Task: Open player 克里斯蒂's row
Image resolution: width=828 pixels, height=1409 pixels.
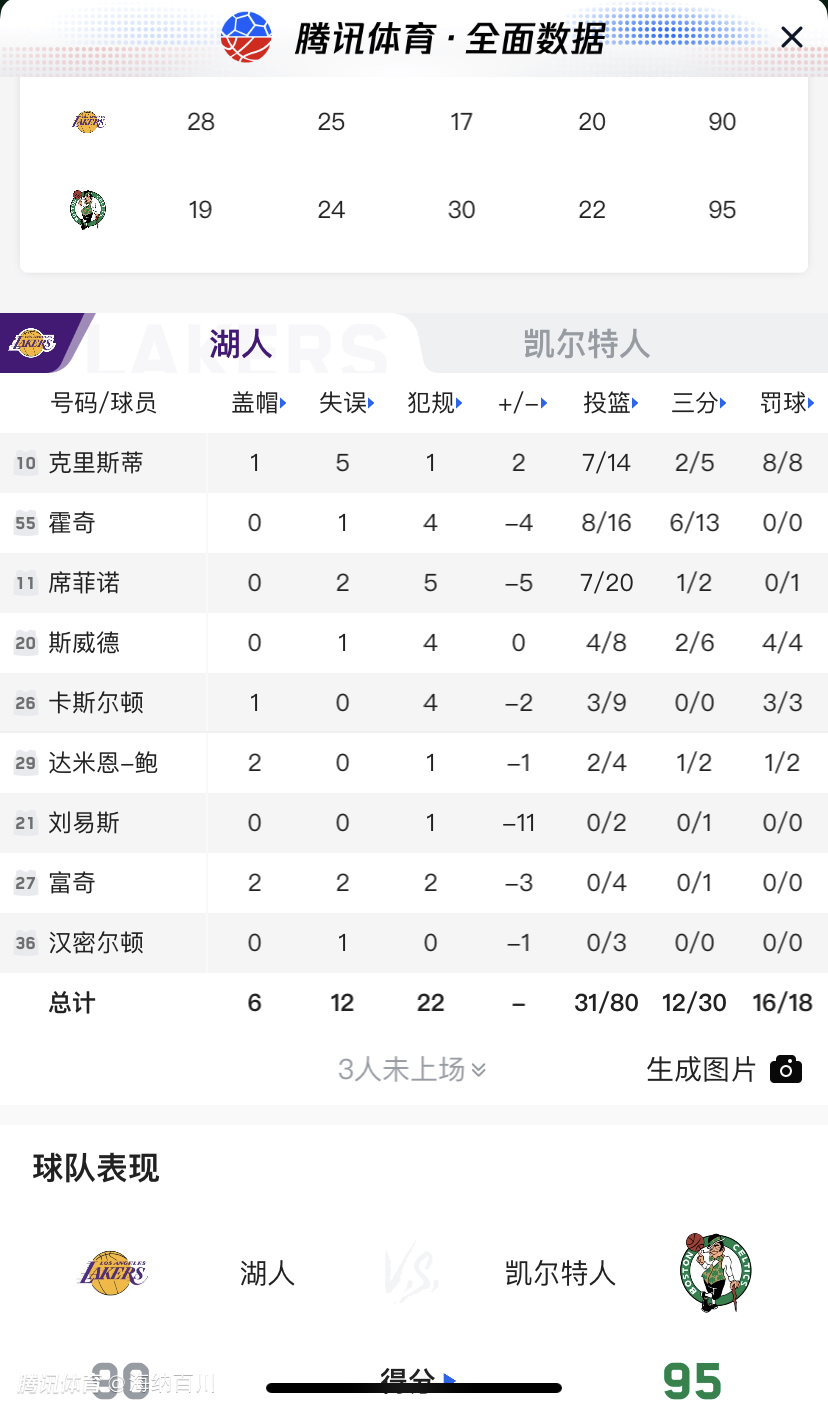Action: (96, 463)
